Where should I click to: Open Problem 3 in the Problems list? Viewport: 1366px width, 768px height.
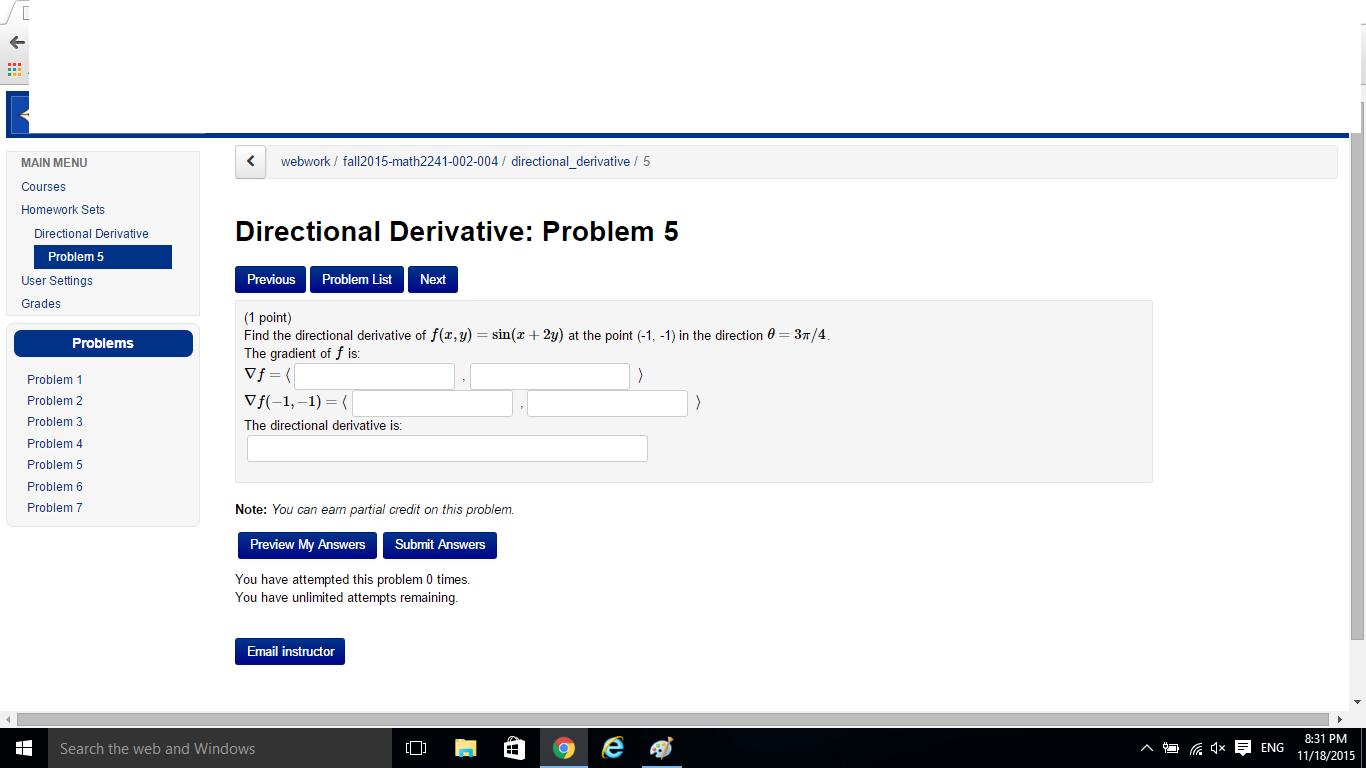(55, 422)
